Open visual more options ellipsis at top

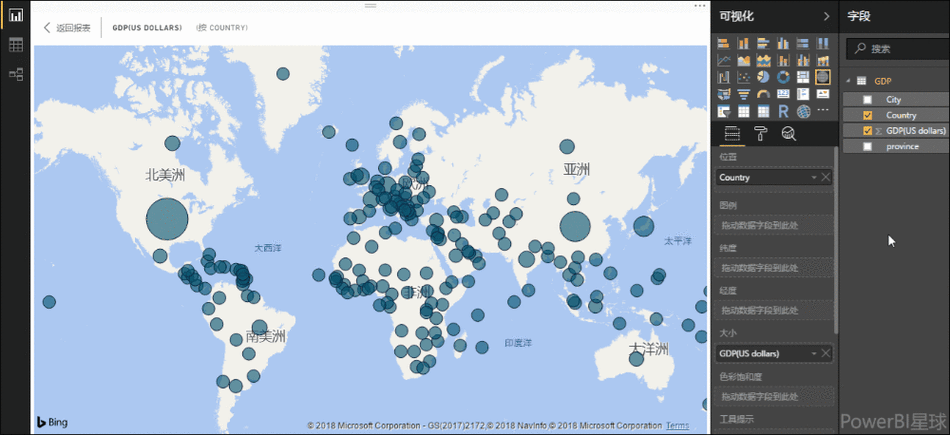[700, 5]
